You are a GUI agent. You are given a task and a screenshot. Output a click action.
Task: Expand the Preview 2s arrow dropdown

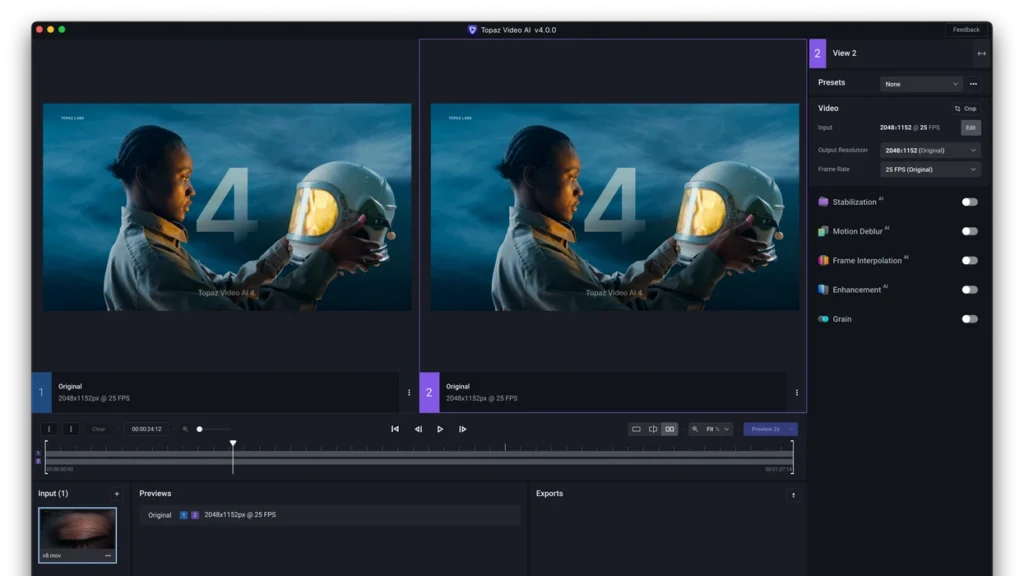[791, 429]
